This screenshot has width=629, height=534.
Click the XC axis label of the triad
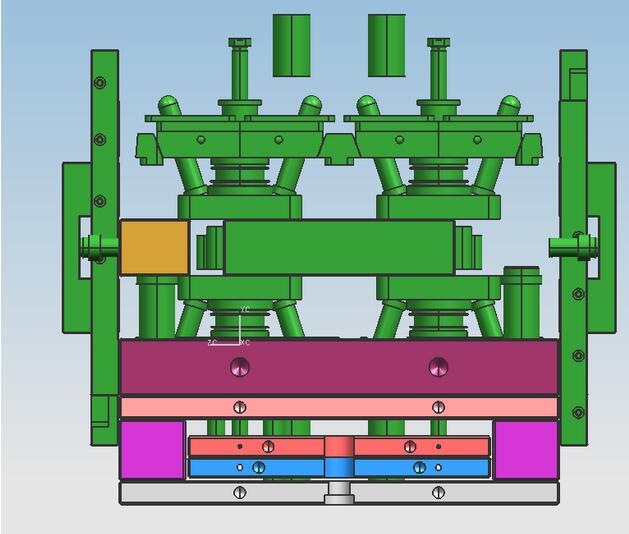click(245, 343)
